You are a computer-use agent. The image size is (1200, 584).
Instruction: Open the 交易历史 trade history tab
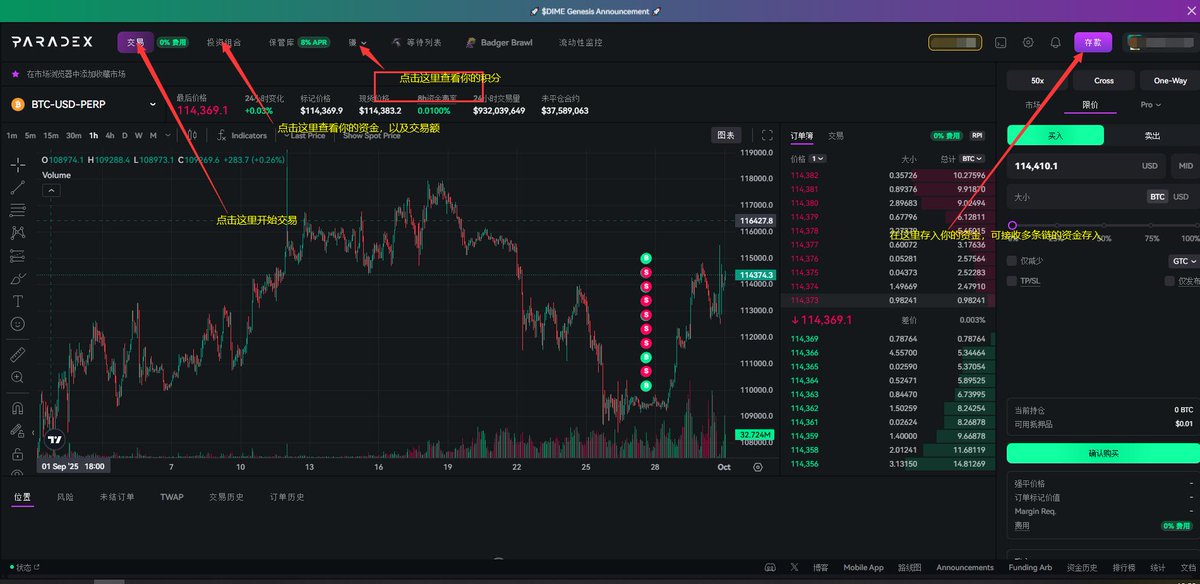pos(226,497)
